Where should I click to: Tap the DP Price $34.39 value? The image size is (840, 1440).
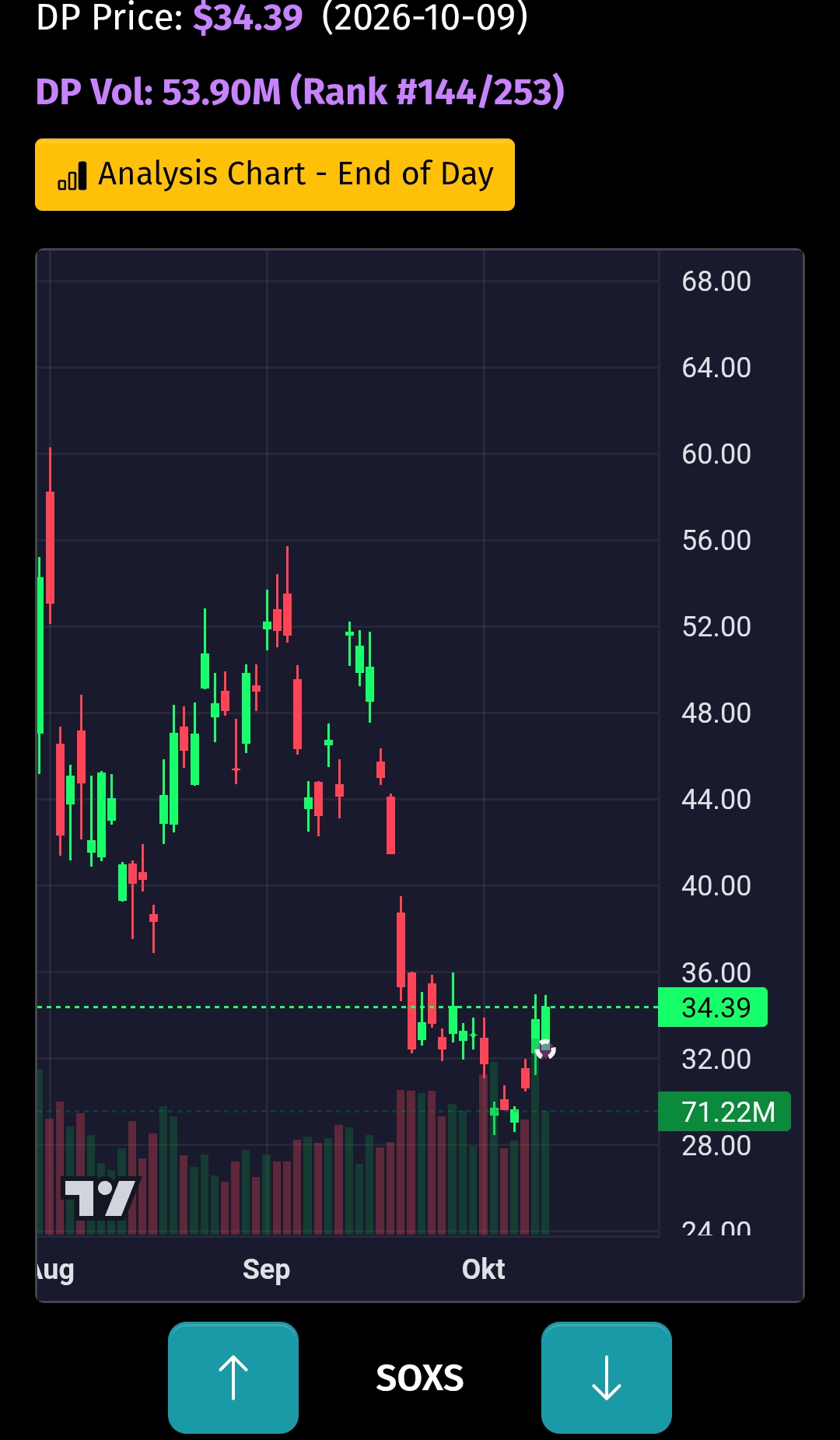[x=247, y=17]
